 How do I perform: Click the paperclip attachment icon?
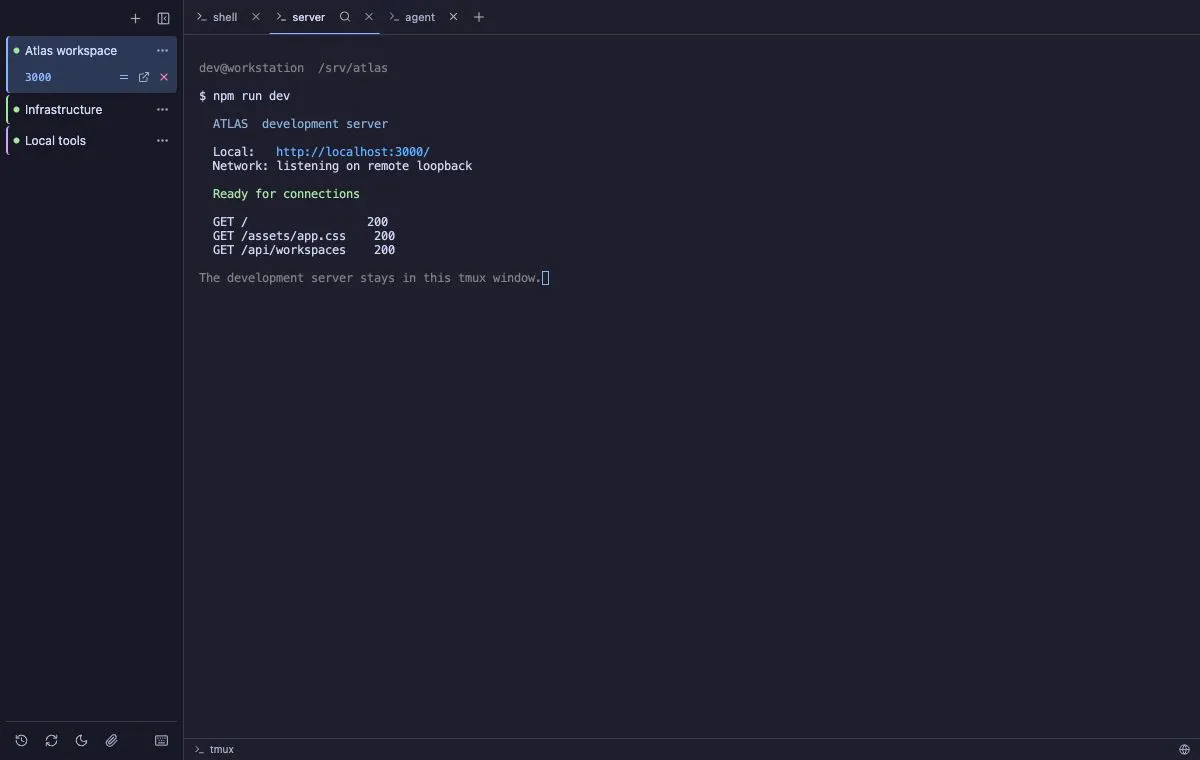[x=111, y=741]
